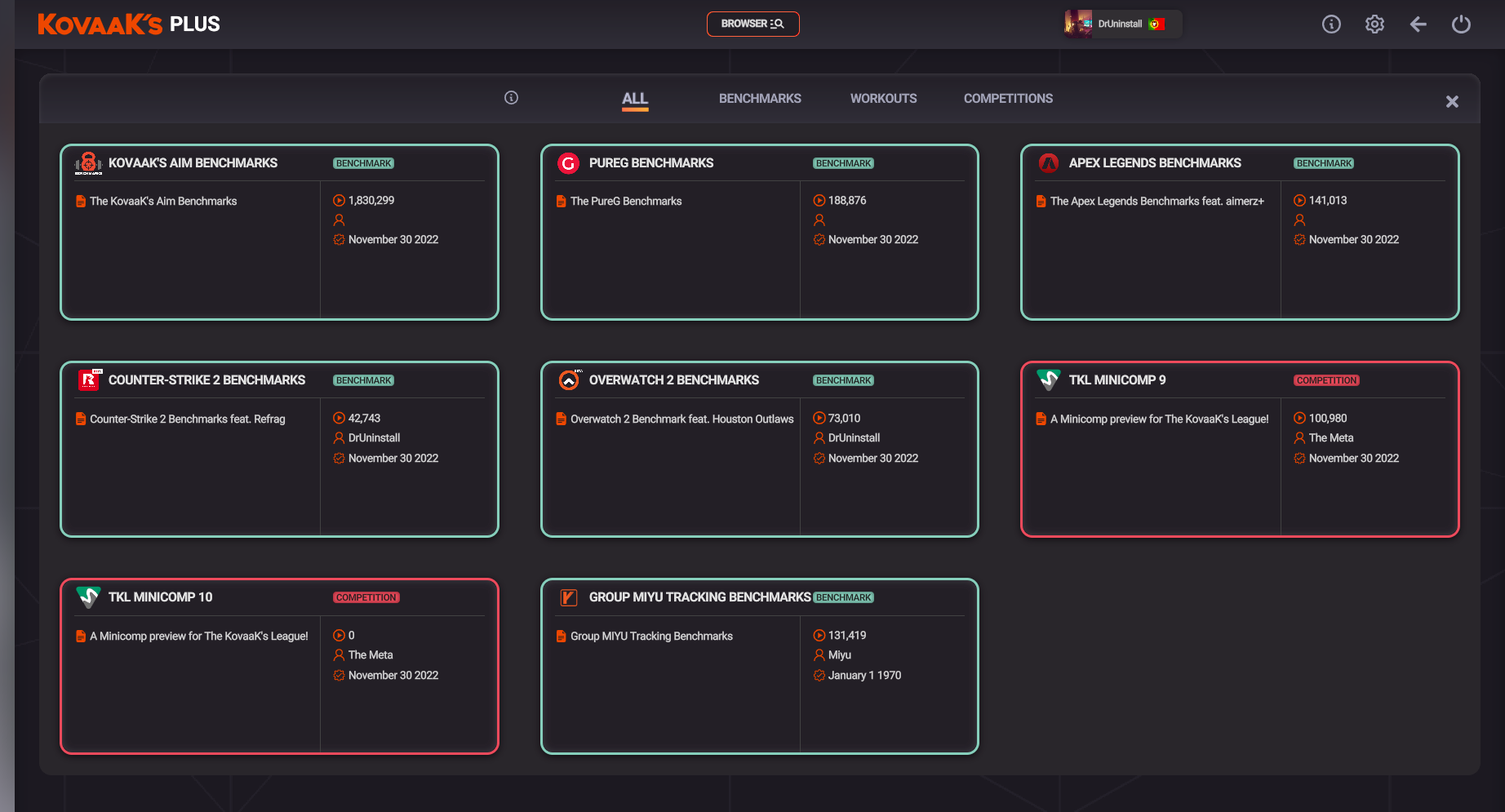Viewport: 1505px width, 812px height.
Task: Click the author icon in TKL Minicomp 9 card
Action: tap(1299, 437)
